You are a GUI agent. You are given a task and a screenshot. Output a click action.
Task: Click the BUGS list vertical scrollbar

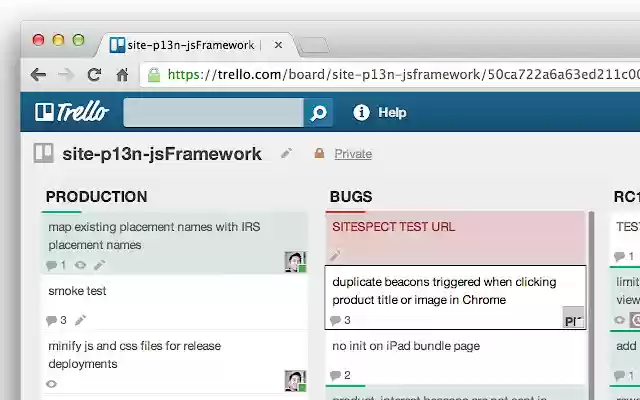[x=591, y=306]
